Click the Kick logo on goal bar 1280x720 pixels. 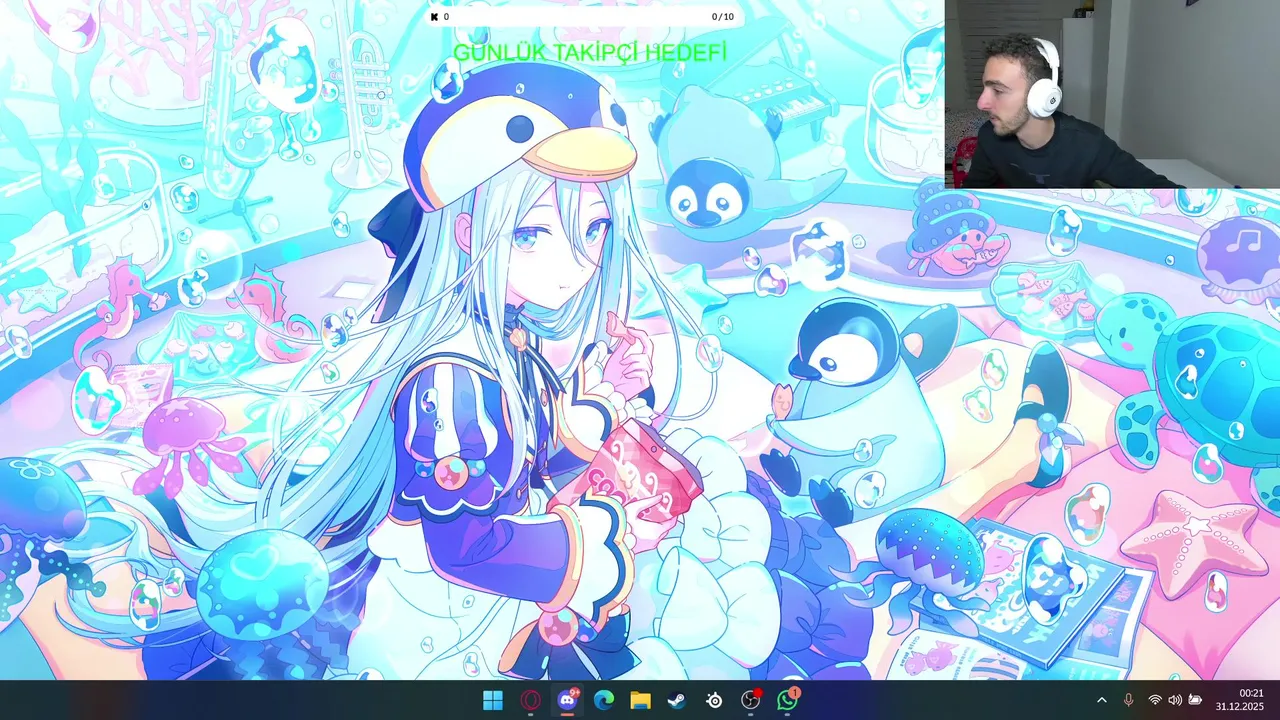coord(435,17)
